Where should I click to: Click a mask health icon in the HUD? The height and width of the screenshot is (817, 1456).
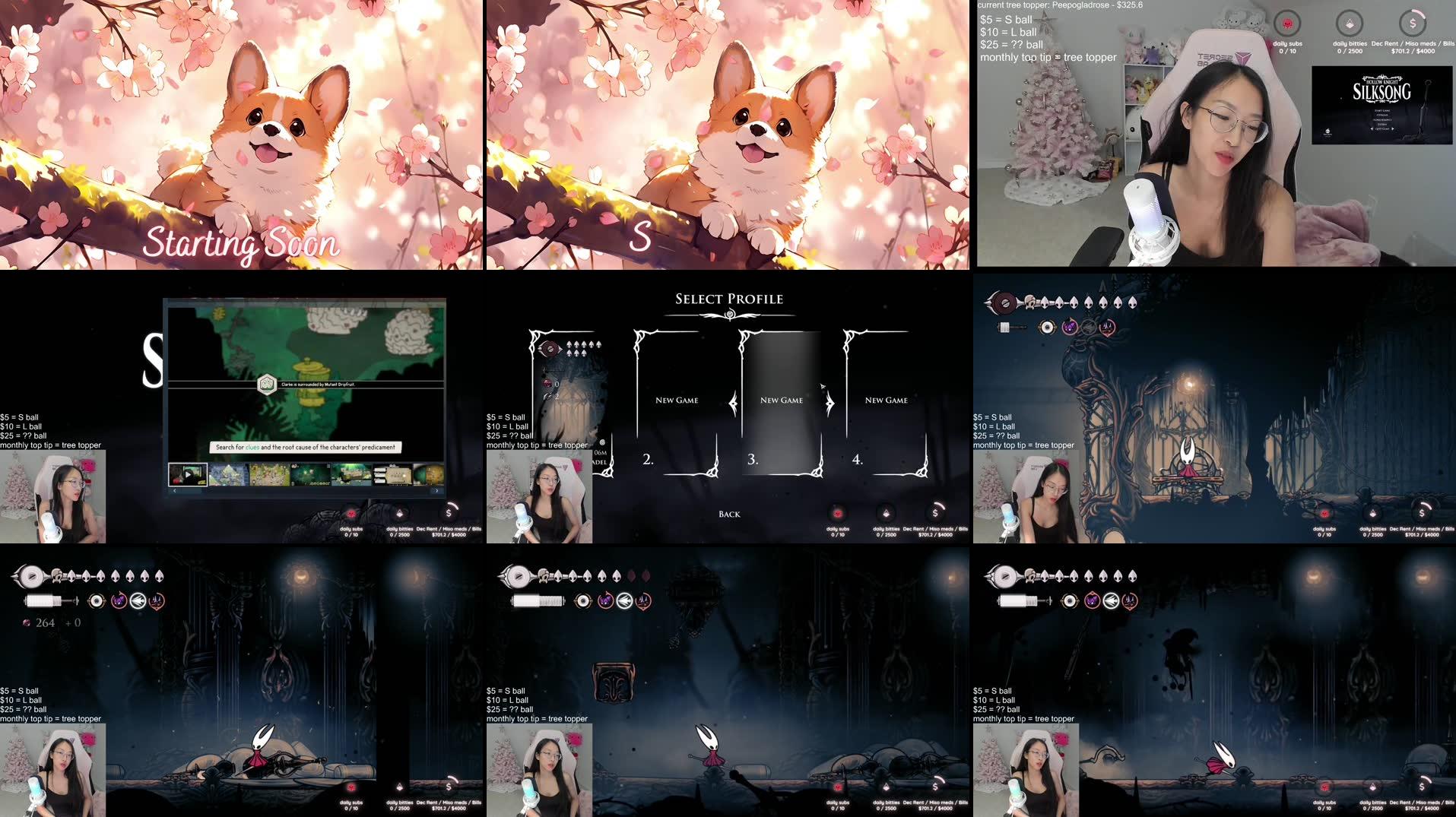click(x=71, y=575)
